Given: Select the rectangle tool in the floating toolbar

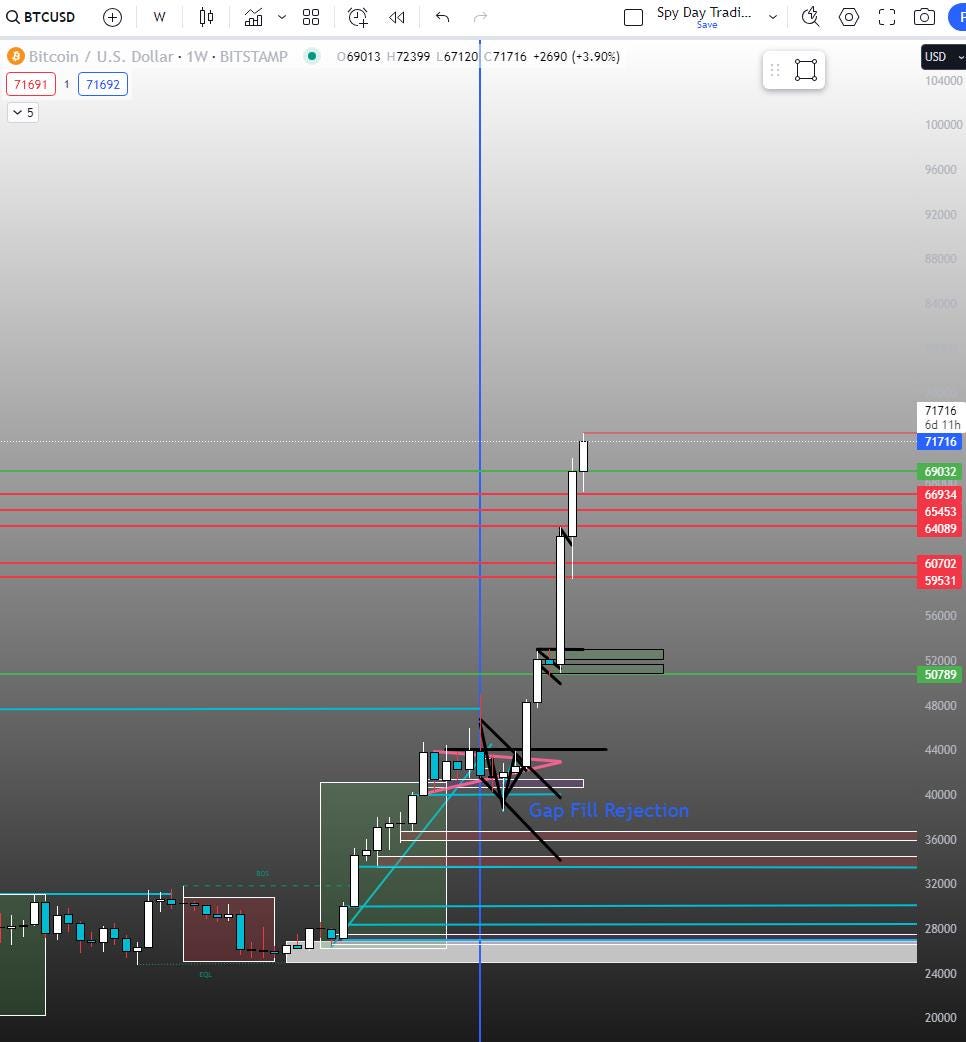Looking at the screenshot, I should coord(808,70).
